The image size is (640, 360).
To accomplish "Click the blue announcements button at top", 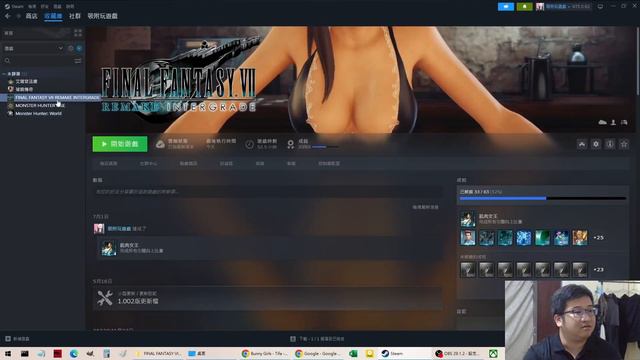I will [x=506, y=7].
